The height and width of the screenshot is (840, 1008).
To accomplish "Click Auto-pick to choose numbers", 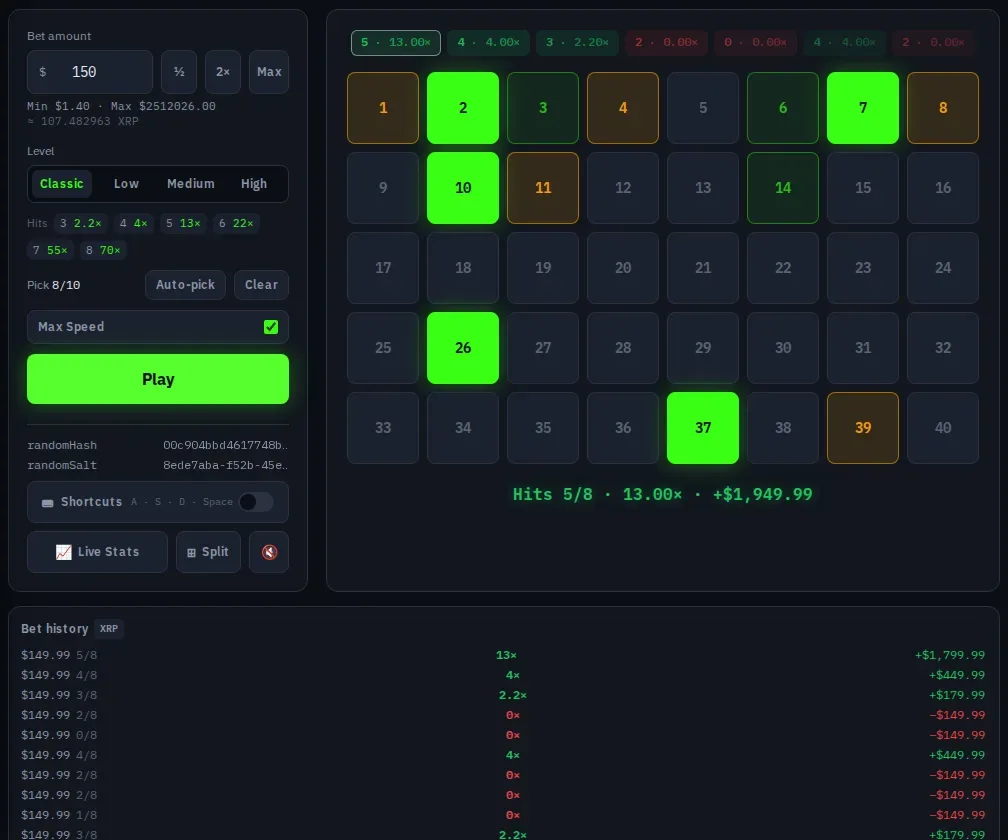I will click(x=185, y=285).
